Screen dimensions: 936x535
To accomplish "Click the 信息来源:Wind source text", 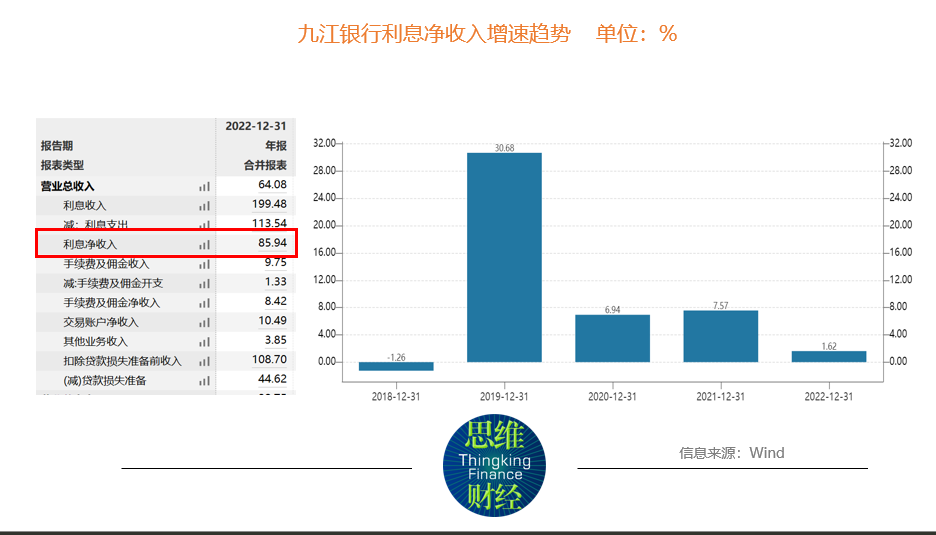I will pyautogui.click(x=731, y=453).
